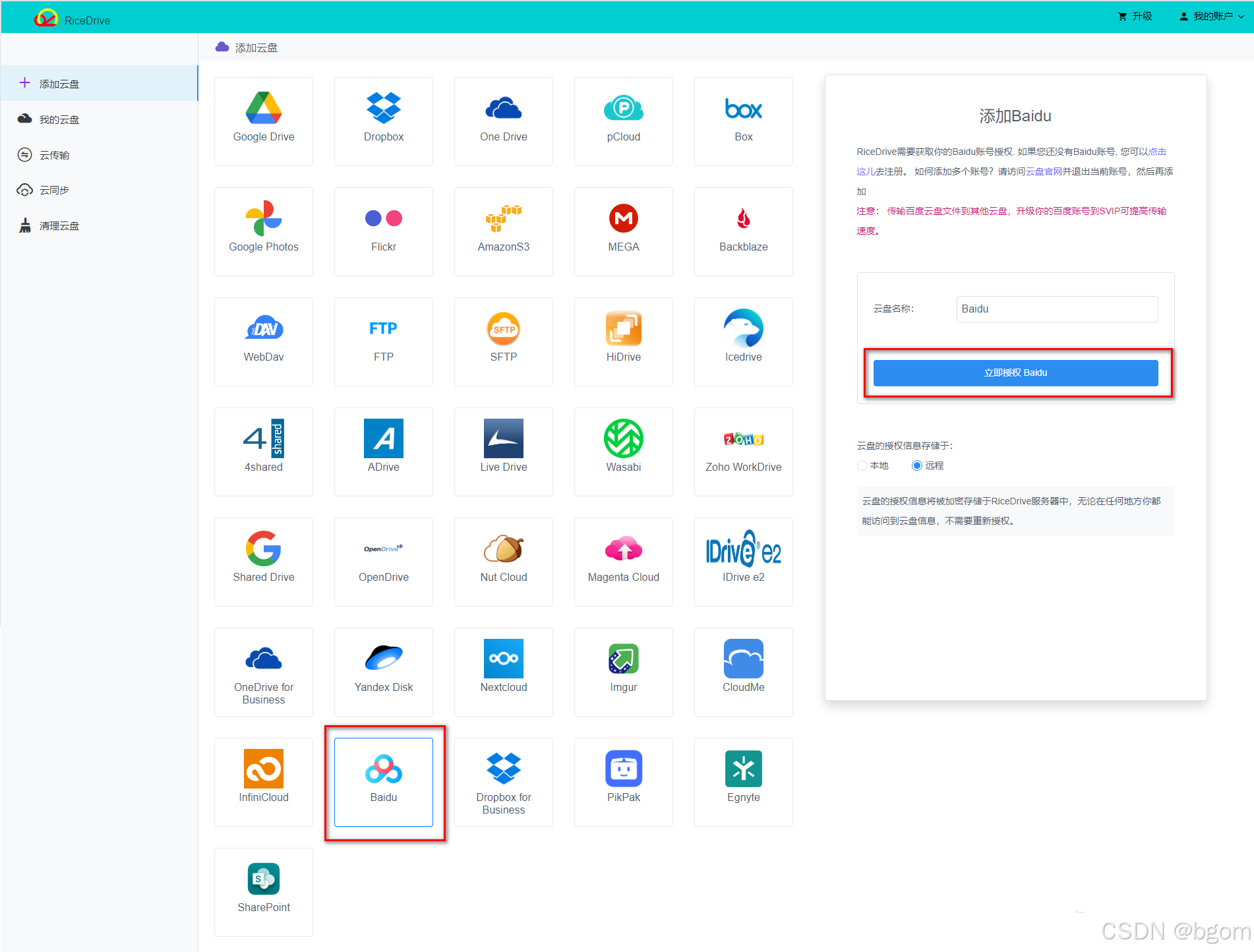Click the 云盘官网 link
The image size is (1254, 952).
pyautogui.click(x=1044, y=171)
